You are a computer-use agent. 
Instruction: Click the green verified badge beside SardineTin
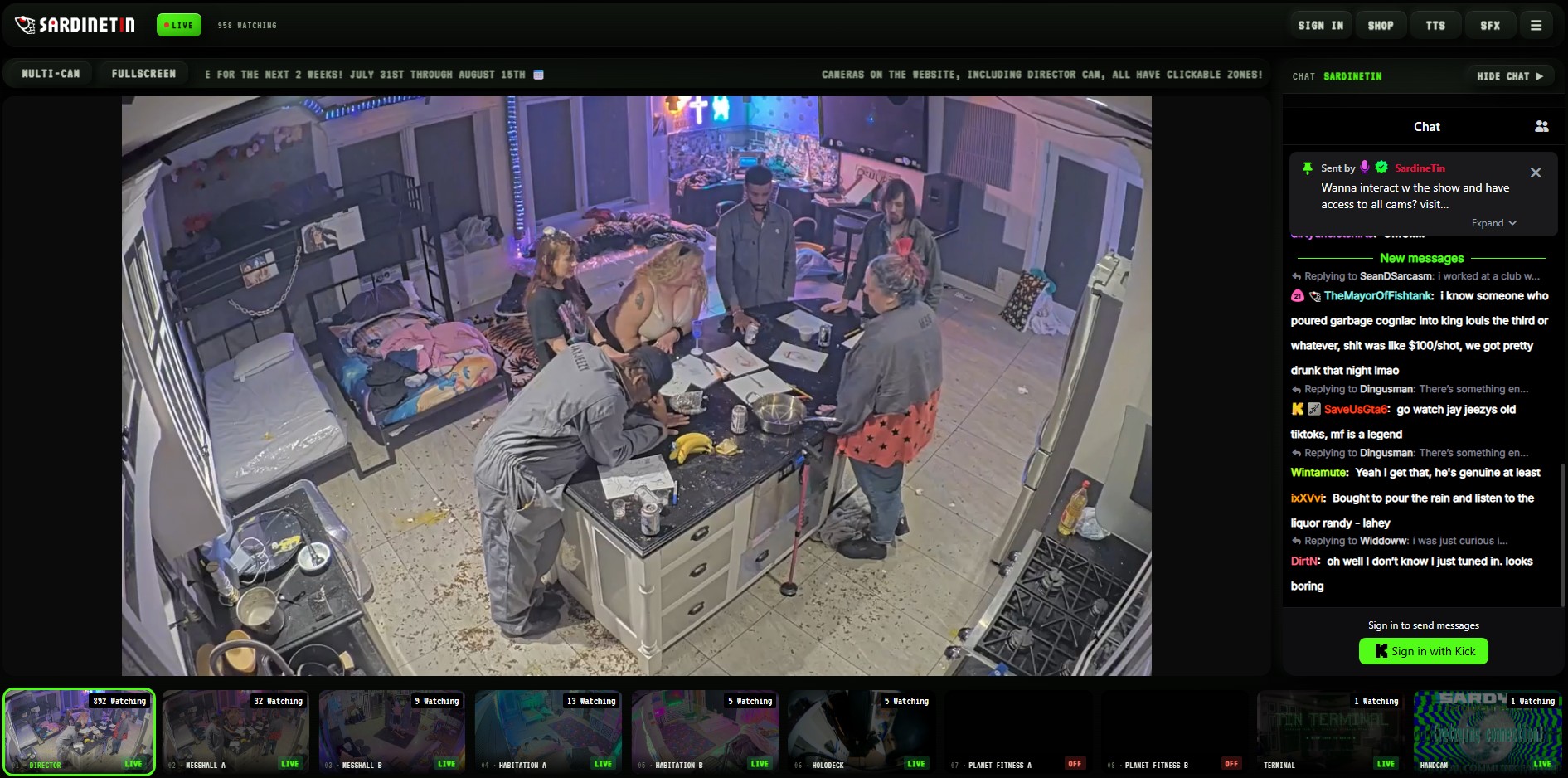tap(1381, 167)
